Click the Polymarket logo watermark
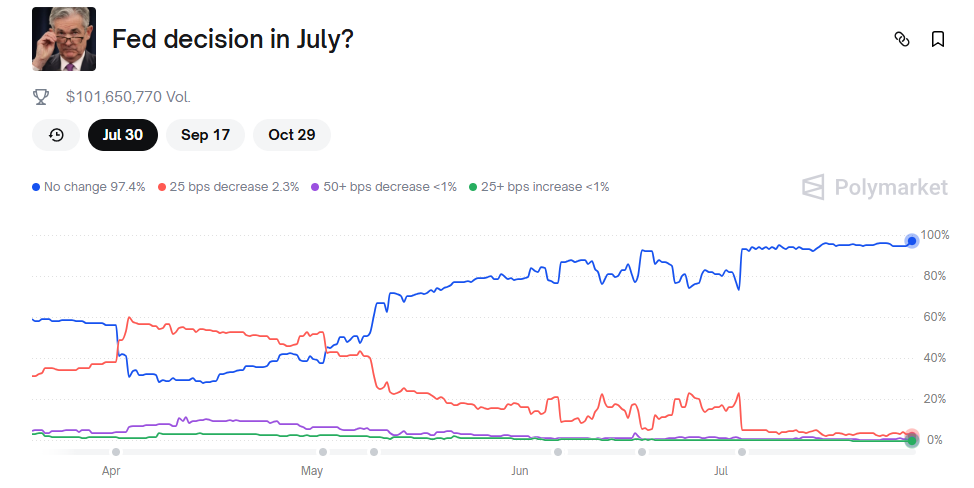 coord(875,187)
